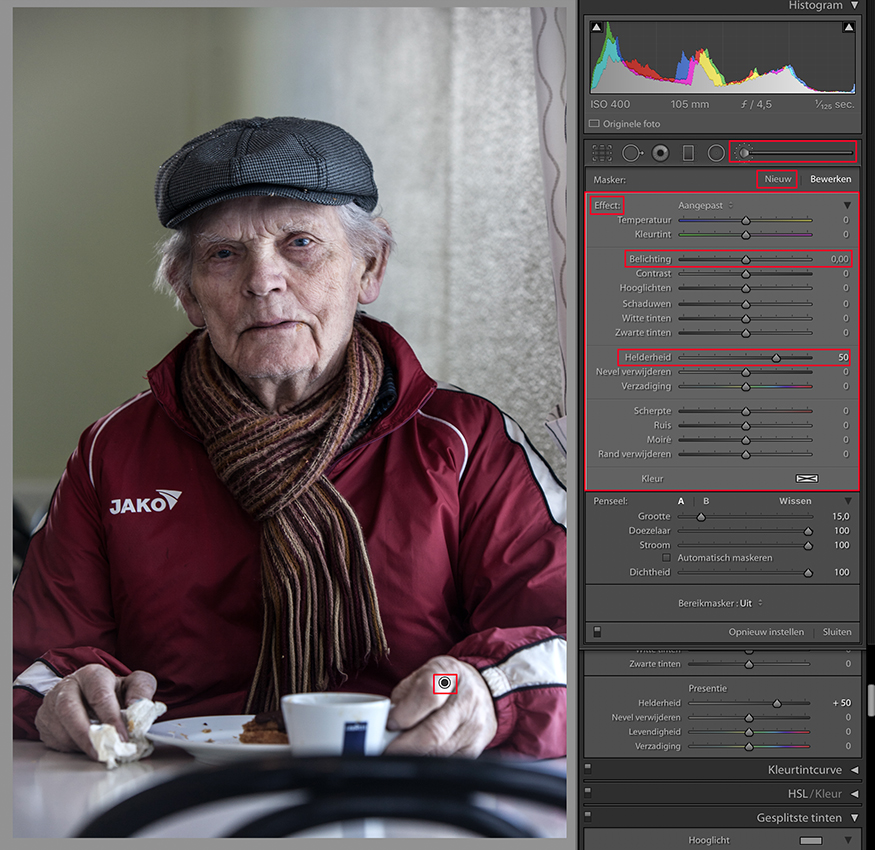Screen dimensions: 875x850
Task: Click the right panel scrollbar
Action: (870, 700)
